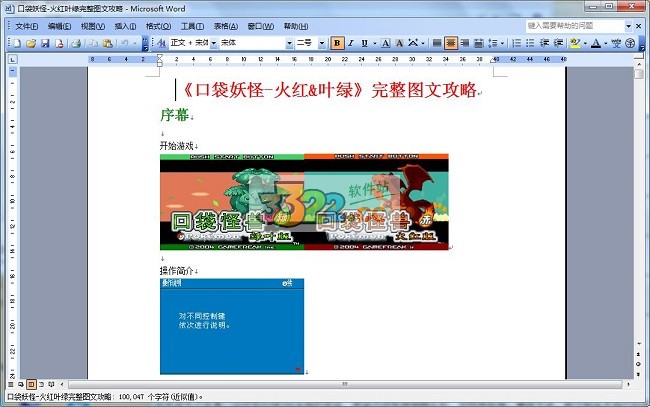Open the 帮助(H) menu

pyautogui.click(x=296, y=26)
